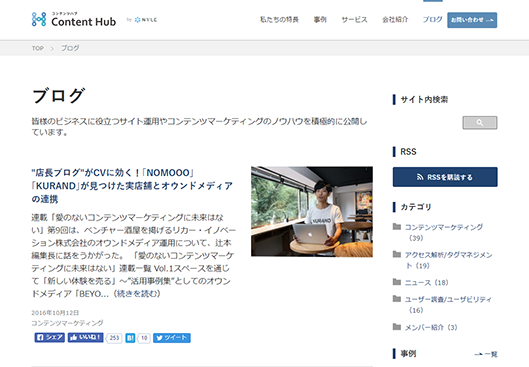Viewport: 529px width, 367px height.
Task: Open アクセス解析/タグマネジメント (19) category
Action: [x=448, y=260]
